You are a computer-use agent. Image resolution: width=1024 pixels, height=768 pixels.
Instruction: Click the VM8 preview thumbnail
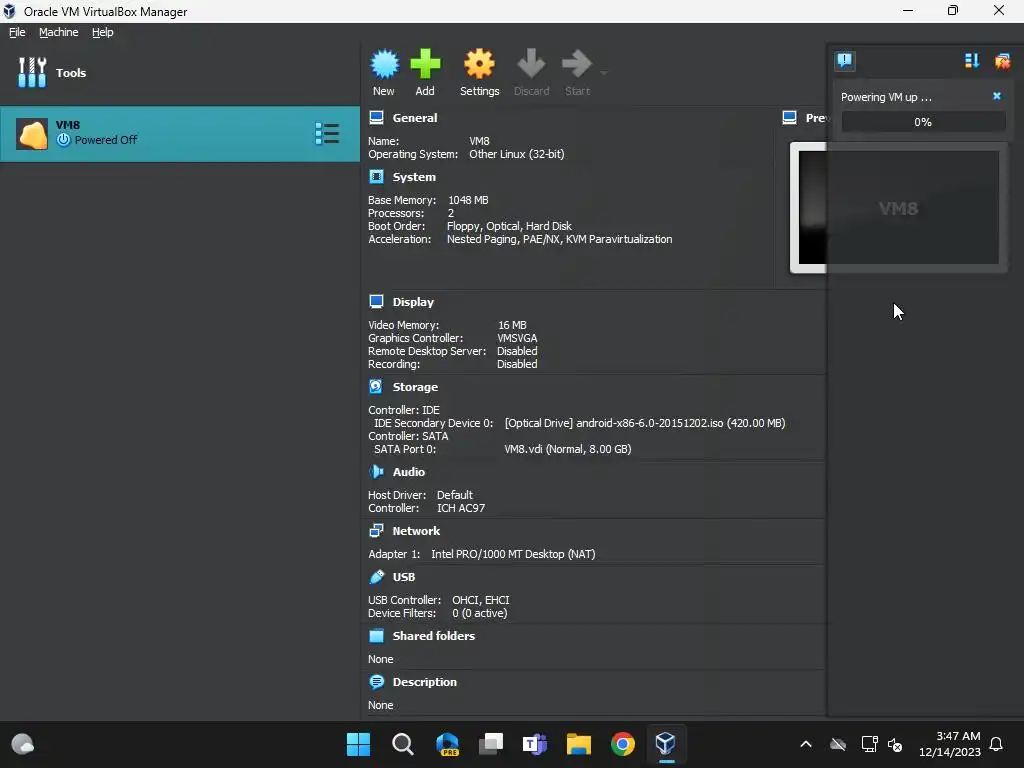898,208
